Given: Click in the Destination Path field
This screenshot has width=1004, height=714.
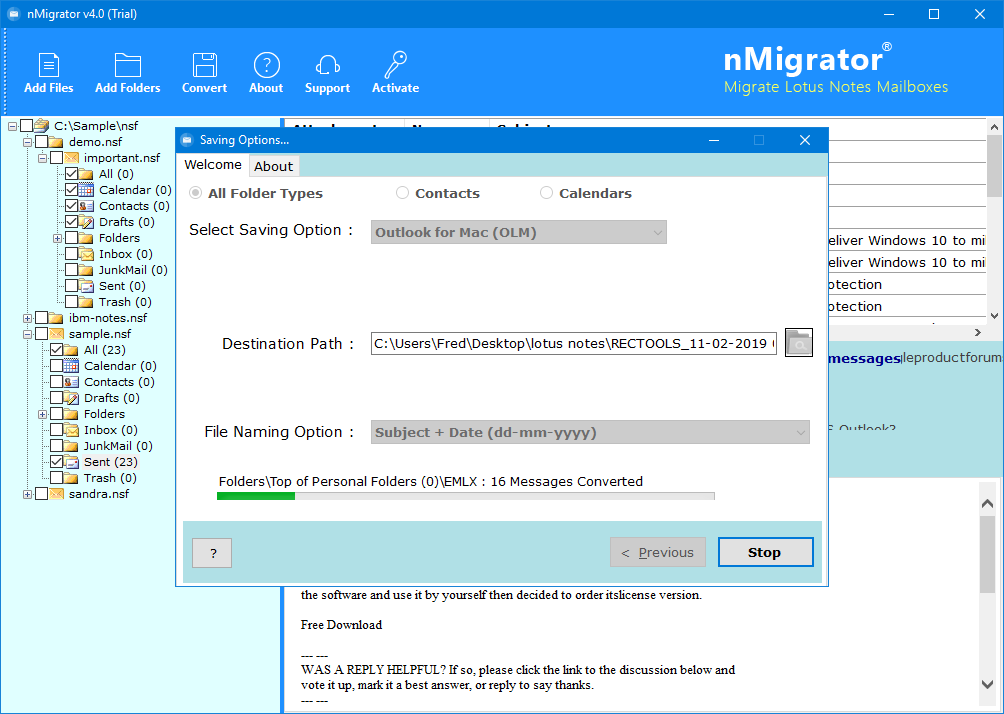Looking at the screenshot, I should point(574,343).
